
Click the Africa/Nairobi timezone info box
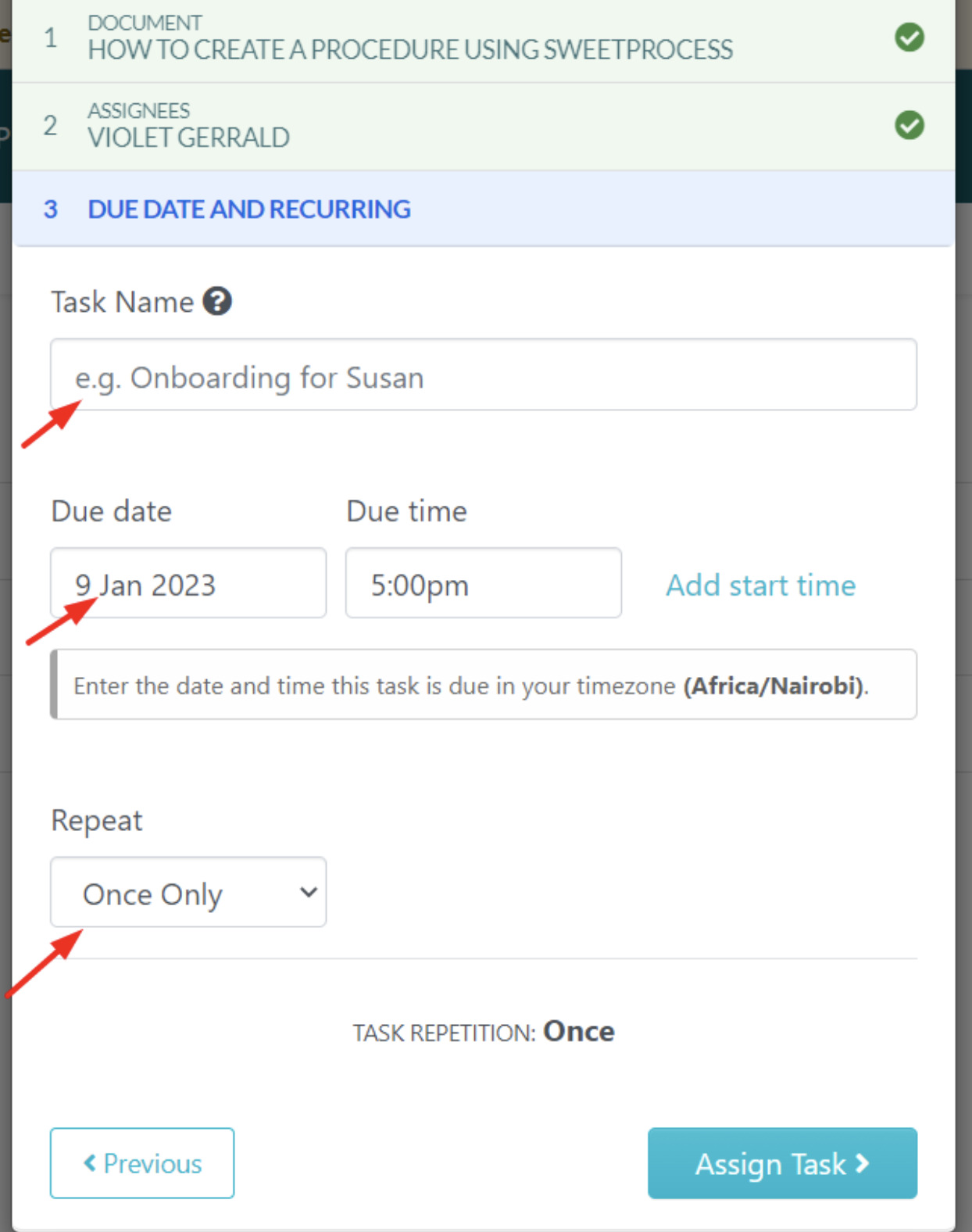pyautogui.click(x=483, y=685)
